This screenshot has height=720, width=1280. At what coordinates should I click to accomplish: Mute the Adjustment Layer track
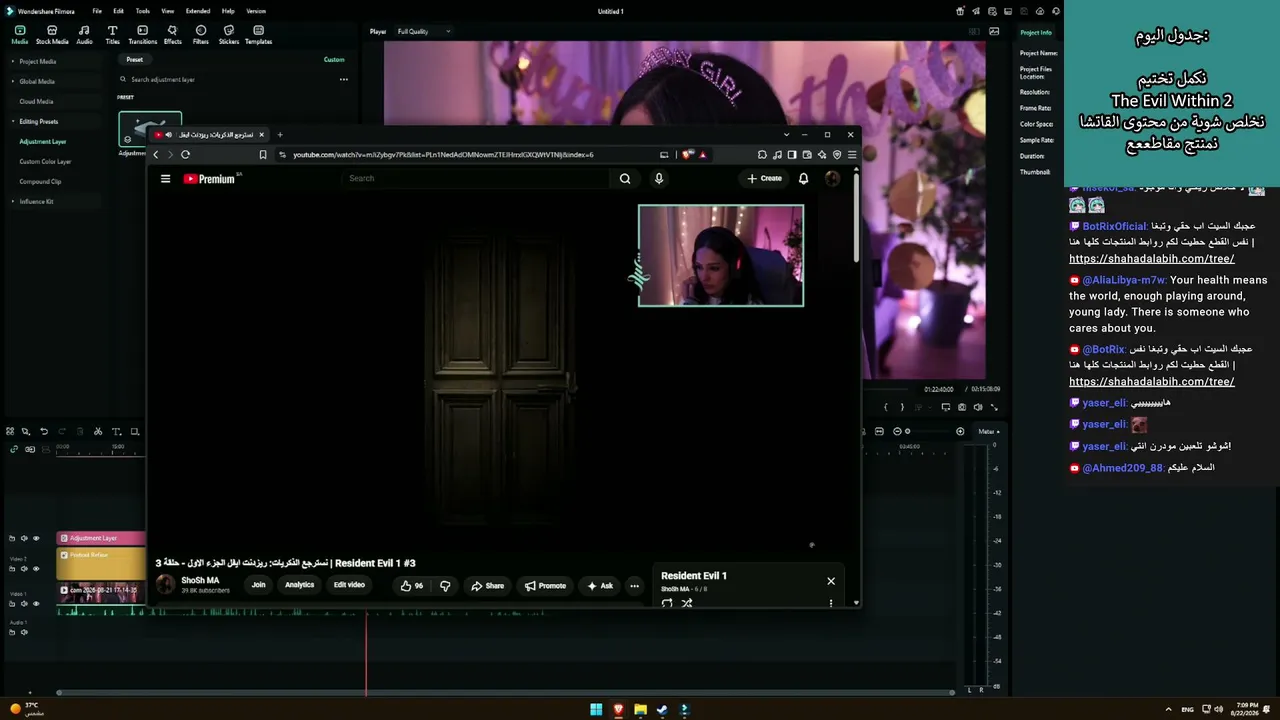coord(24,538)
